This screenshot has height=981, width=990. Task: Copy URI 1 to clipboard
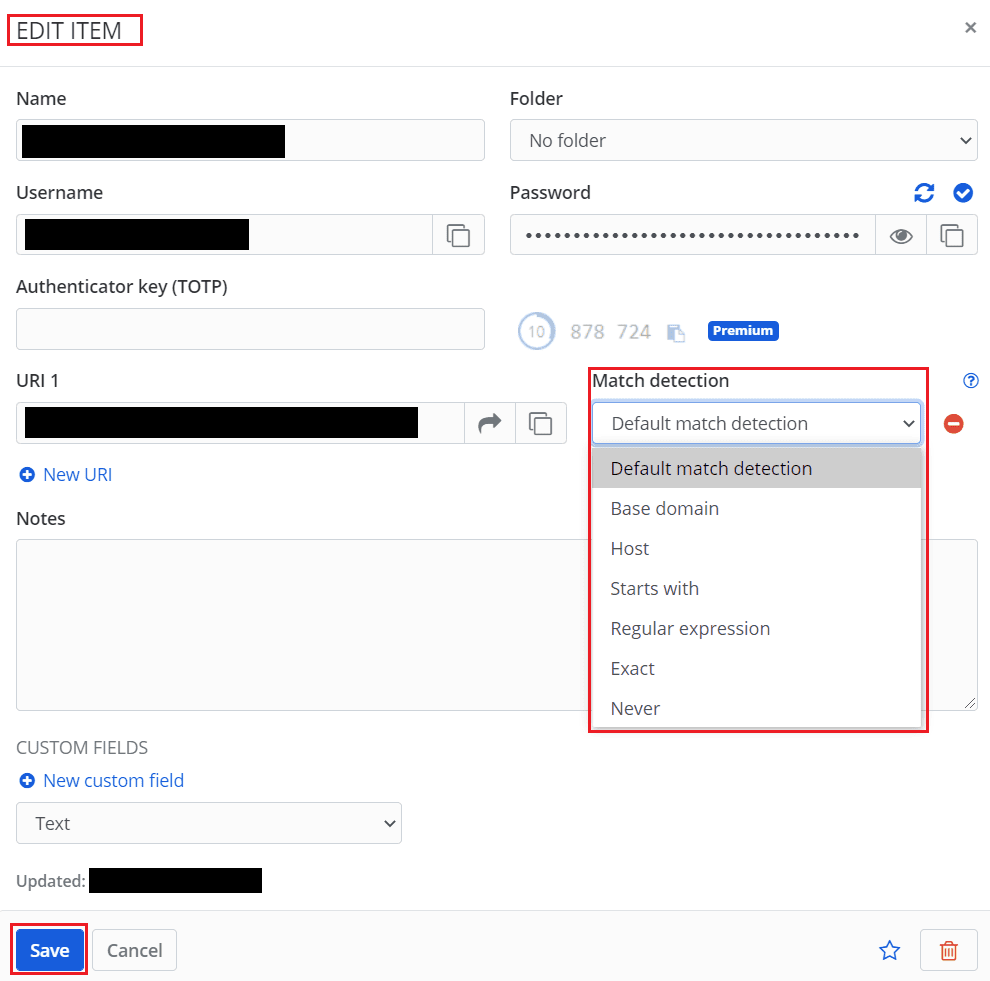pos(541,423)
